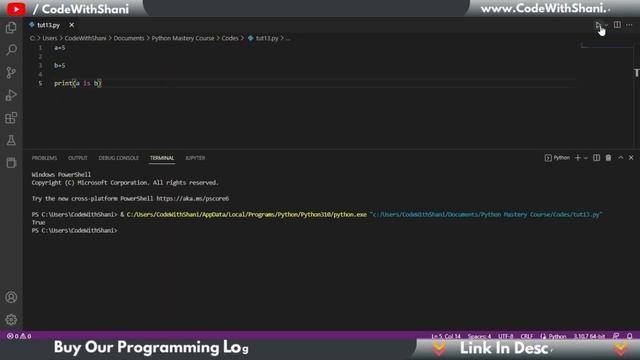The height and width of the screenshot is (360, 640).
Task: Open the bottom activity bar notebook icon
Action: click(11, 162)
